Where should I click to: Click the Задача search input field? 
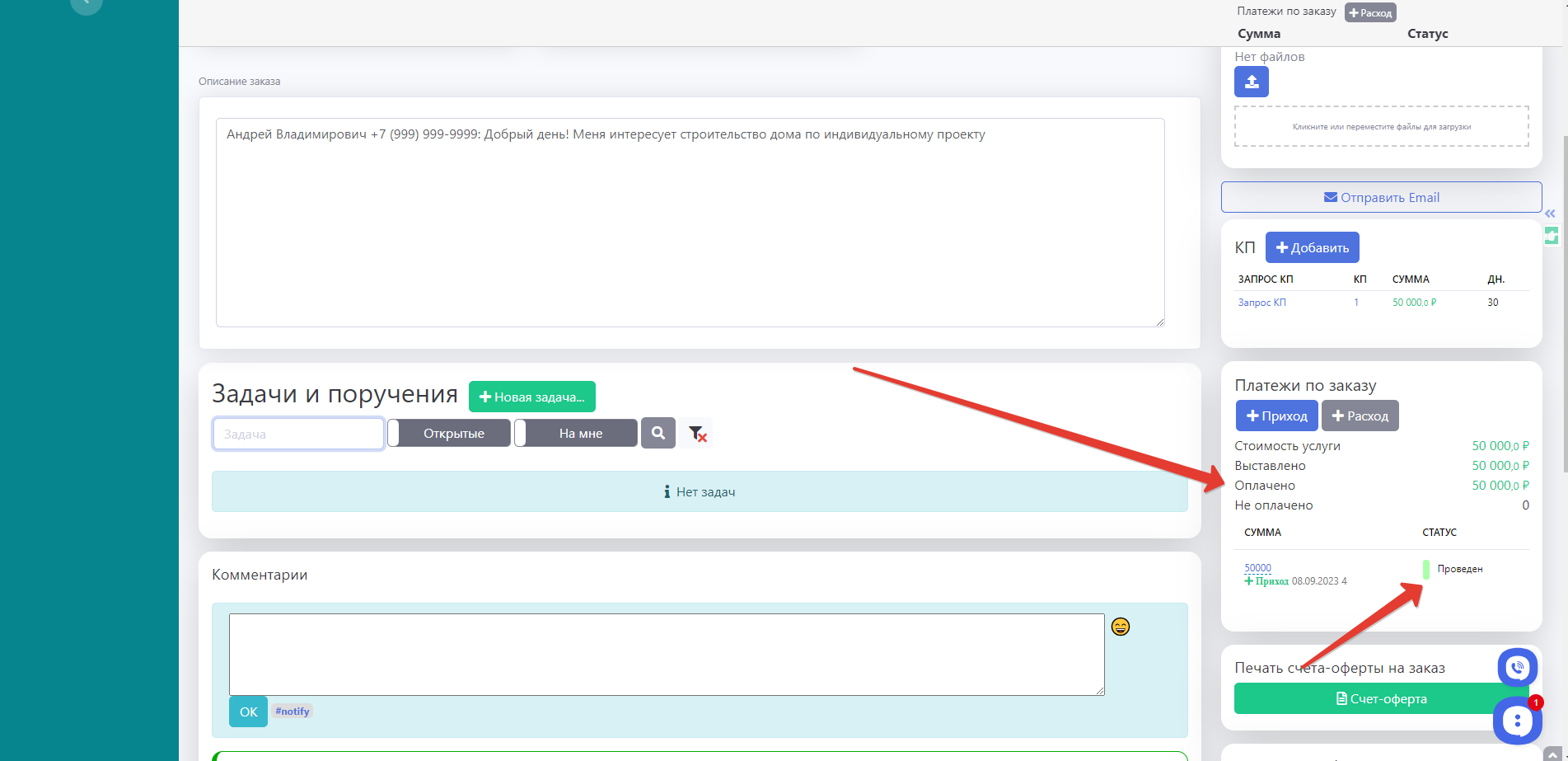[298, 434]
